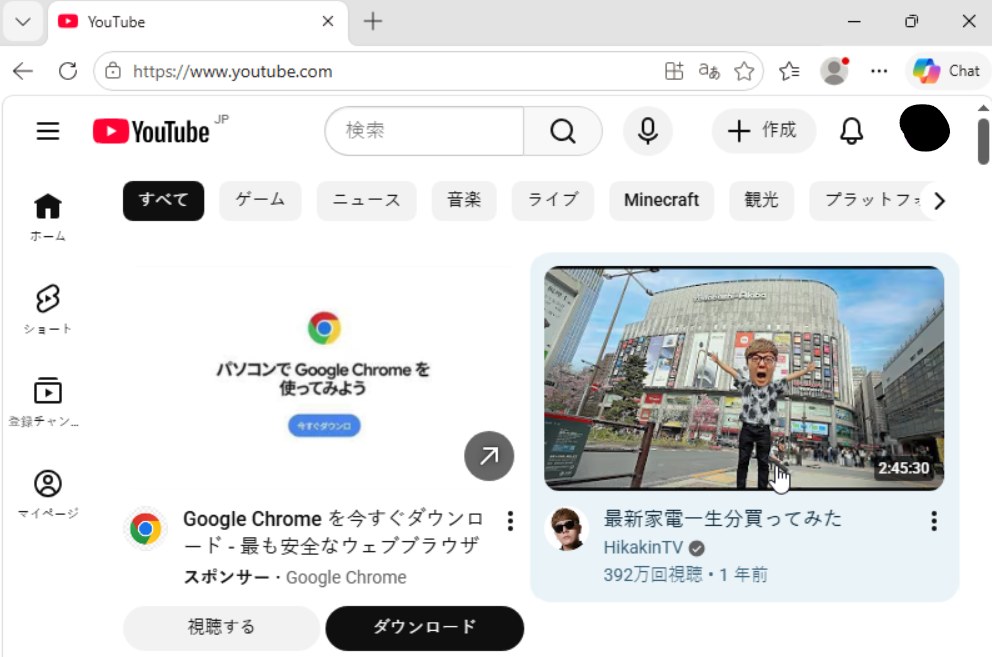The width and height of the screenshot is (992, 657).
Task: Open more options for Google Chrome ad
Action: (x=510, y=521)
